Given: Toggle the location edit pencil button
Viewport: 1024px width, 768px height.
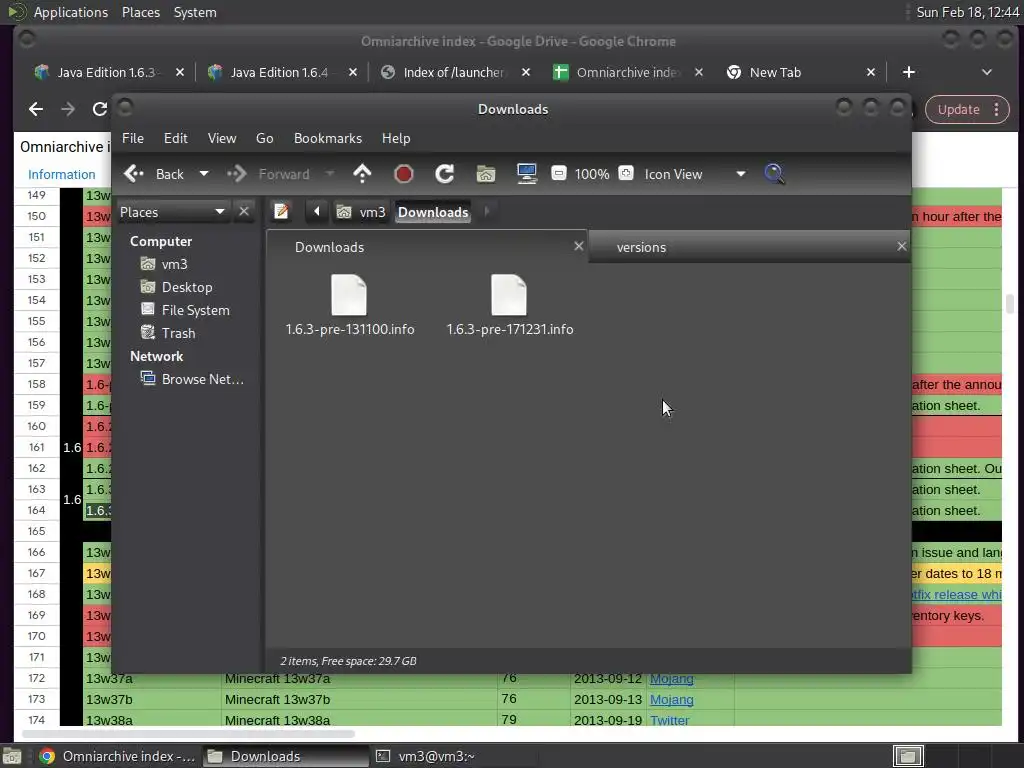Looking at the screenshot, I should 281,212.
